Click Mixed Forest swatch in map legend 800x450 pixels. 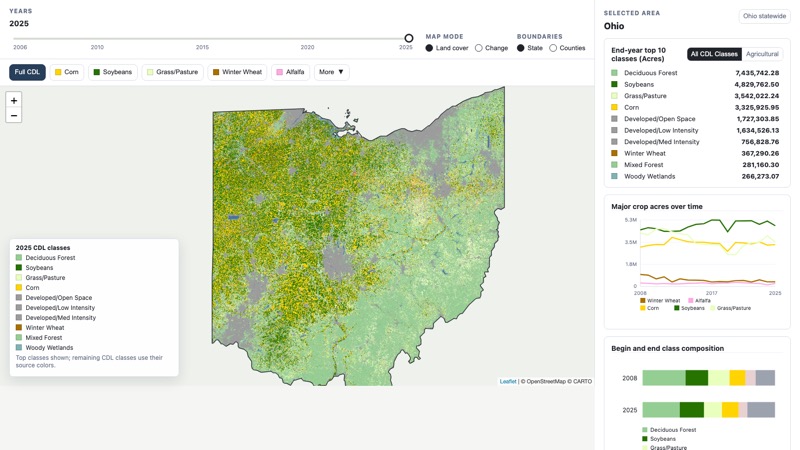tap(19, 338)
